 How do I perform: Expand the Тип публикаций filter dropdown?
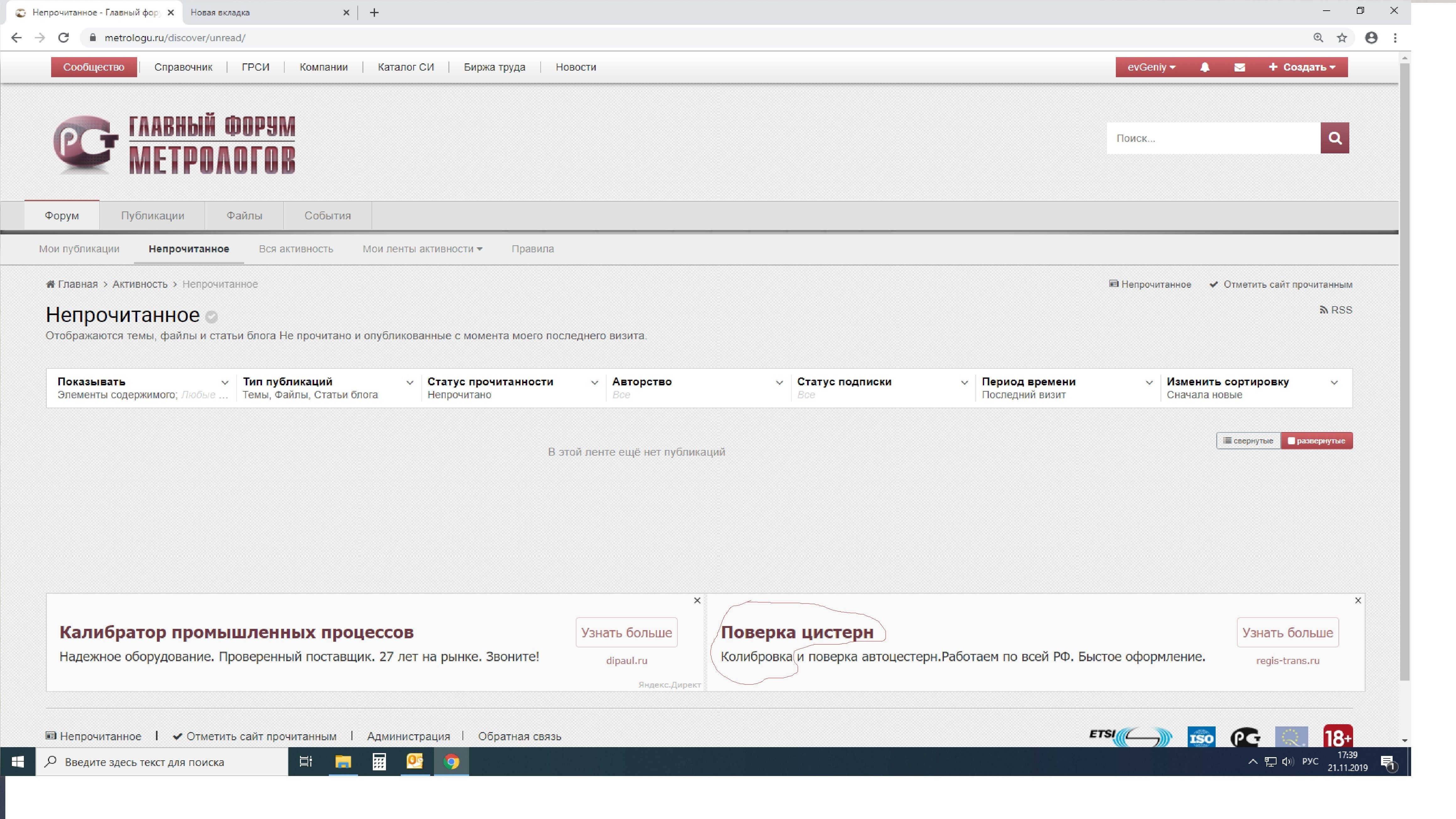coord(328,388)
